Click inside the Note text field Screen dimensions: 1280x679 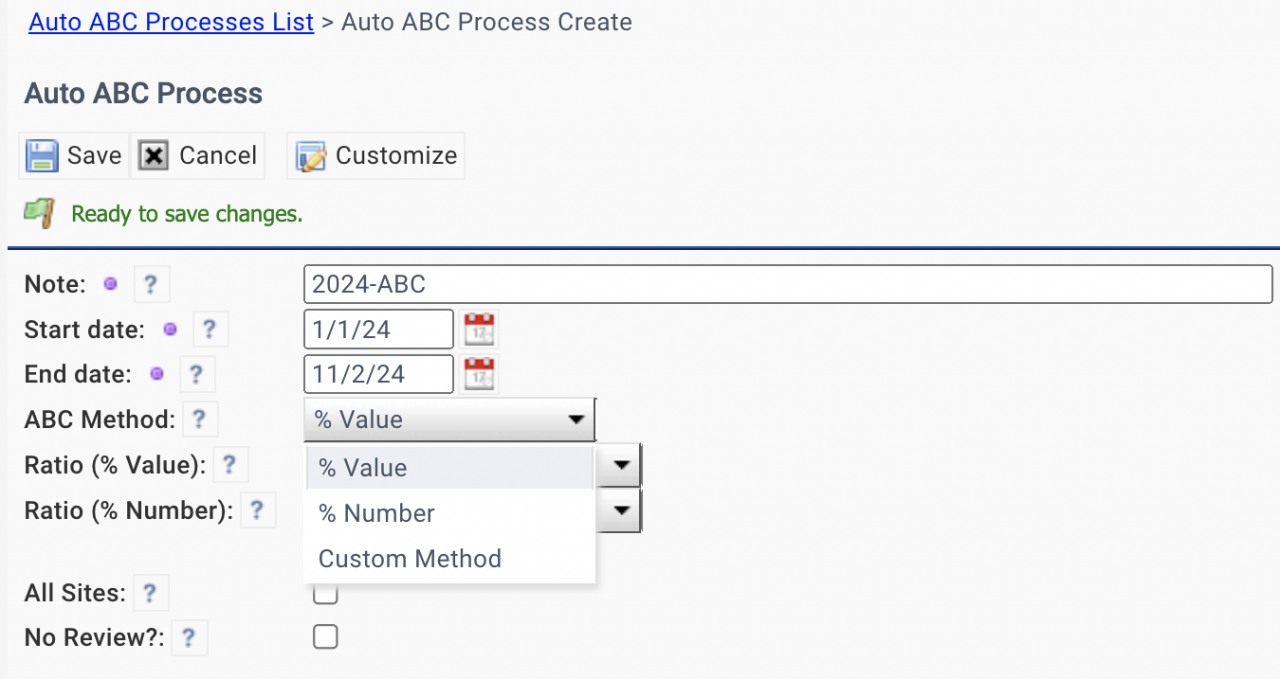(787, 284)
